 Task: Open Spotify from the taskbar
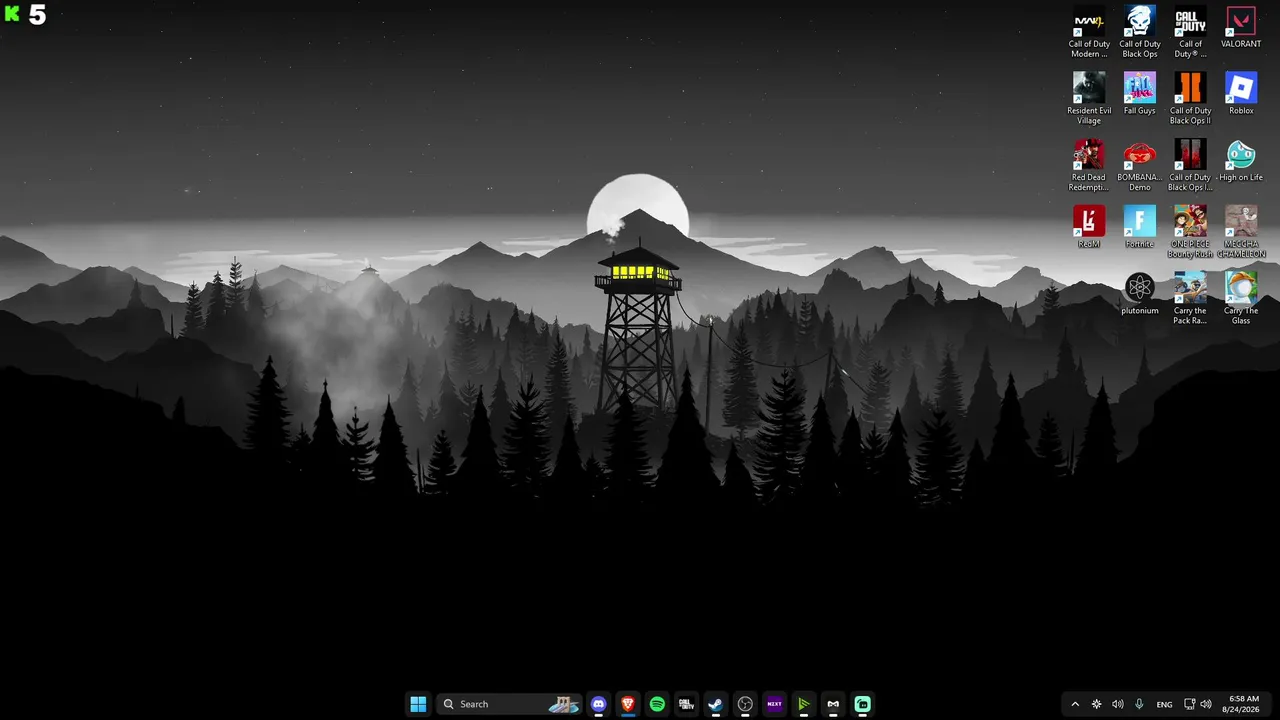[x=657, y=704]
